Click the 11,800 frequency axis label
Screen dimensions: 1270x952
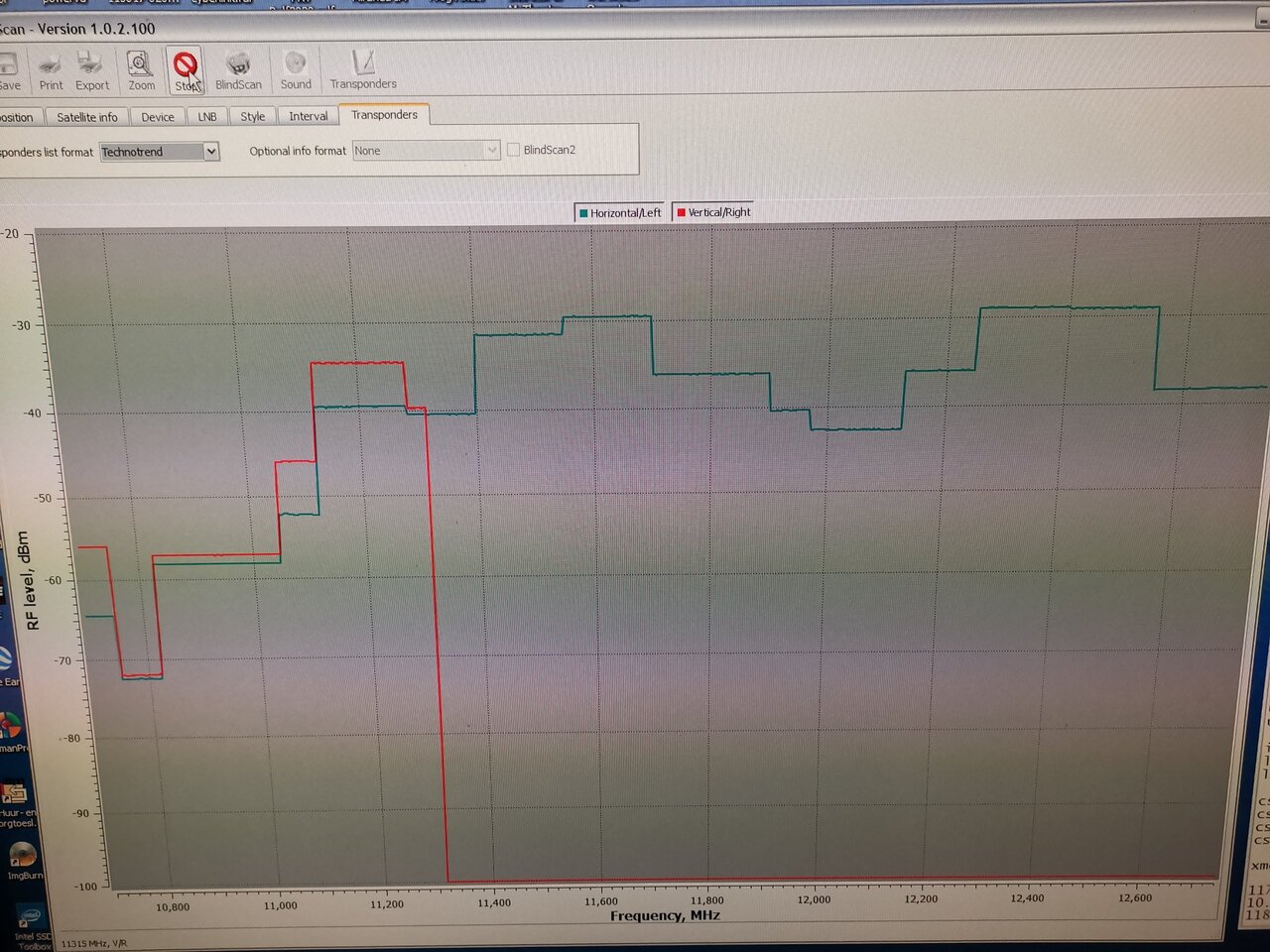[x=707, y=901]
